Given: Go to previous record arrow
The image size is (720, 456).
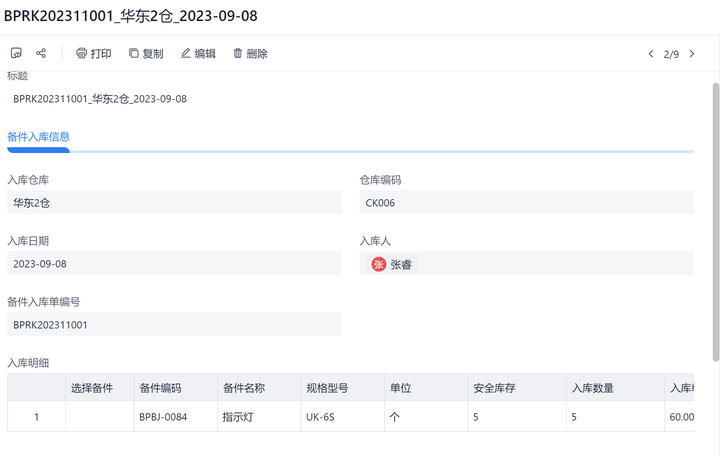Looking at the screenshot, I should (651, 54).
